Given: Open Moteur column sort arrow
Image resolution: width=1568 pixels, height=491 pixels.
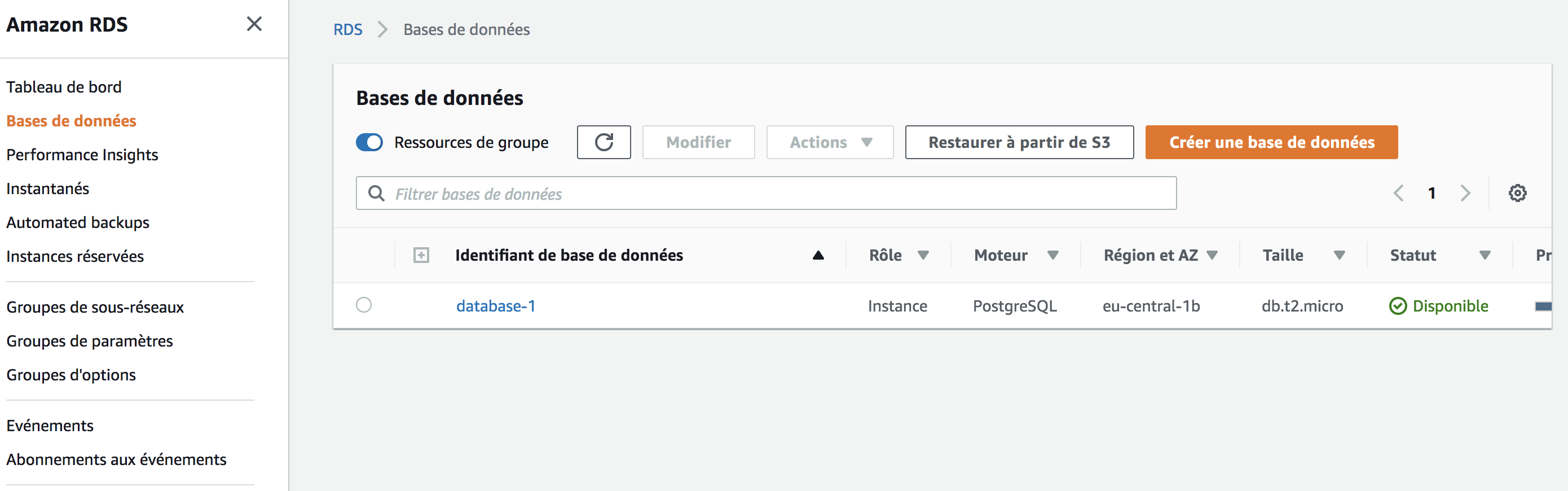Looking at the screenshot, I should (x=1052, y=255).
